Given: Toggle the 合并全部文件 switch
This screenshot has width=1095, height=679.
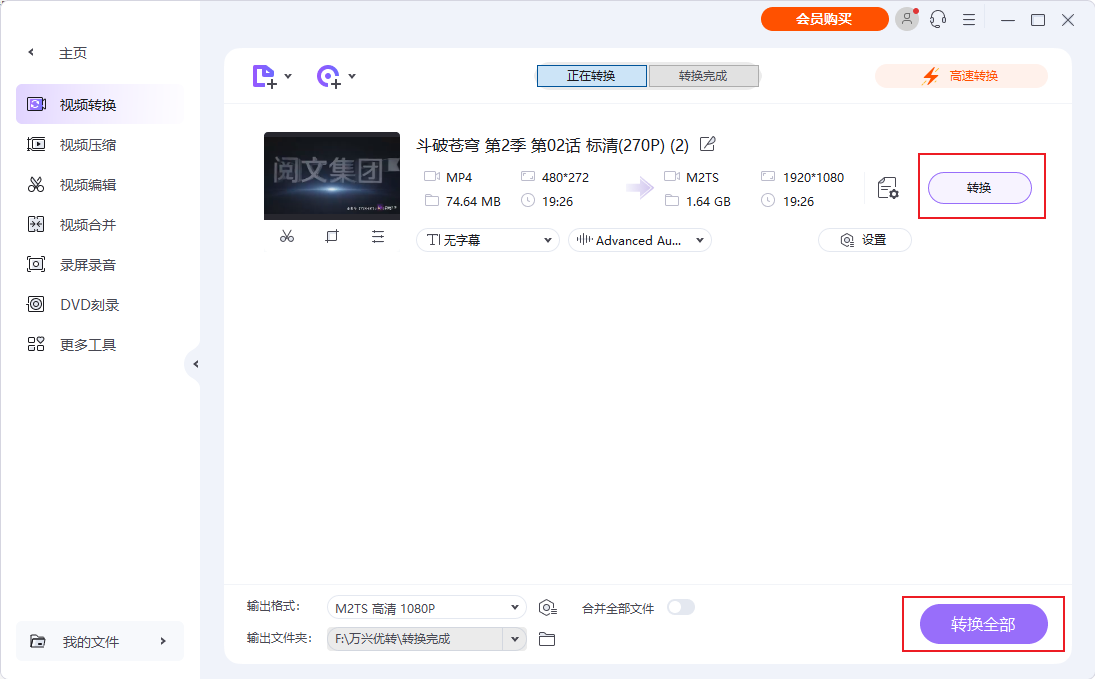Looking at the screenshot, I should click(681, 607).
